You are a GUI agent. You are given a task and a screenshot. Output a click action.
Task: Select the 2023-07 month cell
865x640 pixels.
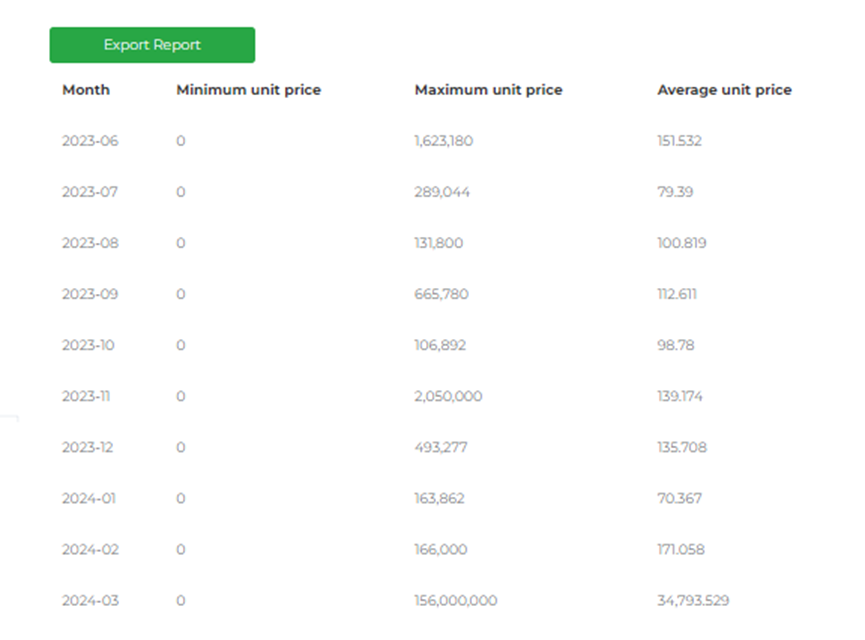90,192
